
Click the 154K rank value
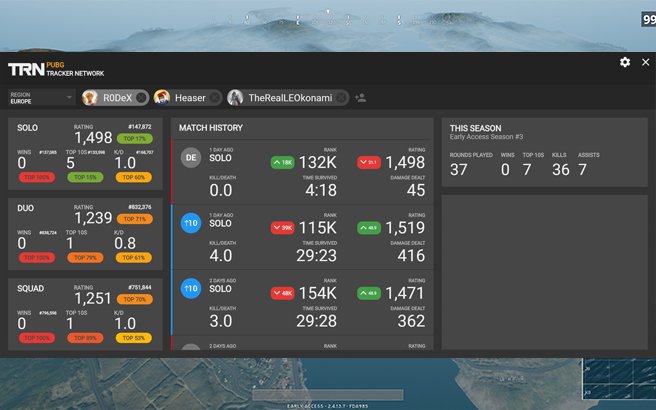[x=318, y=293]
